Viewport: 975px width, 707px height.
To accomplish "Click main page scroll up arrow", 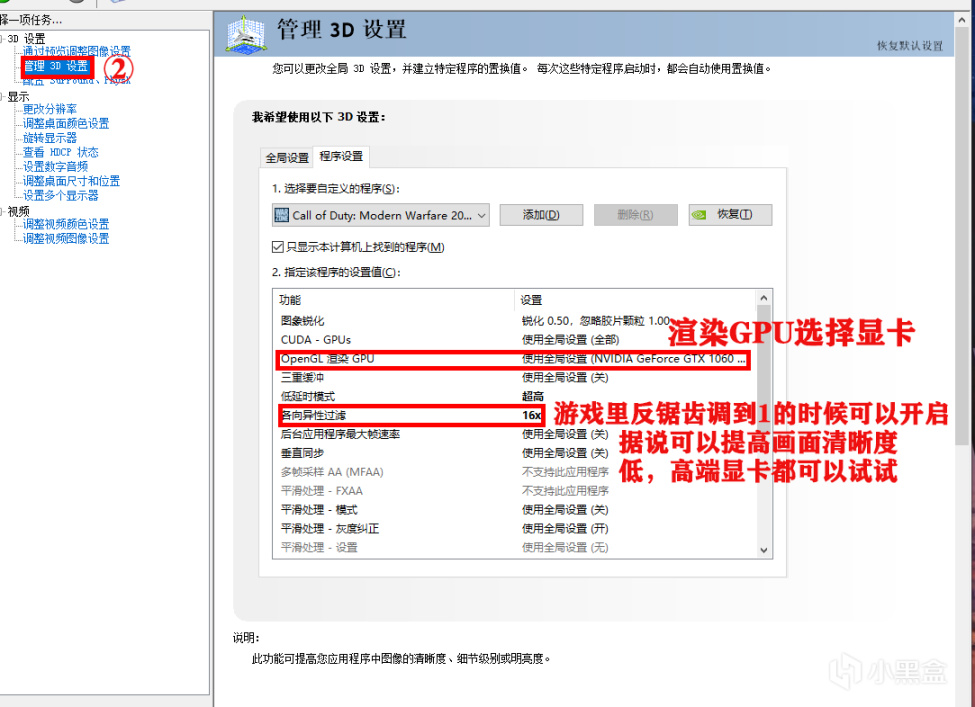I will pyautogui.click(x=962, y=19).
